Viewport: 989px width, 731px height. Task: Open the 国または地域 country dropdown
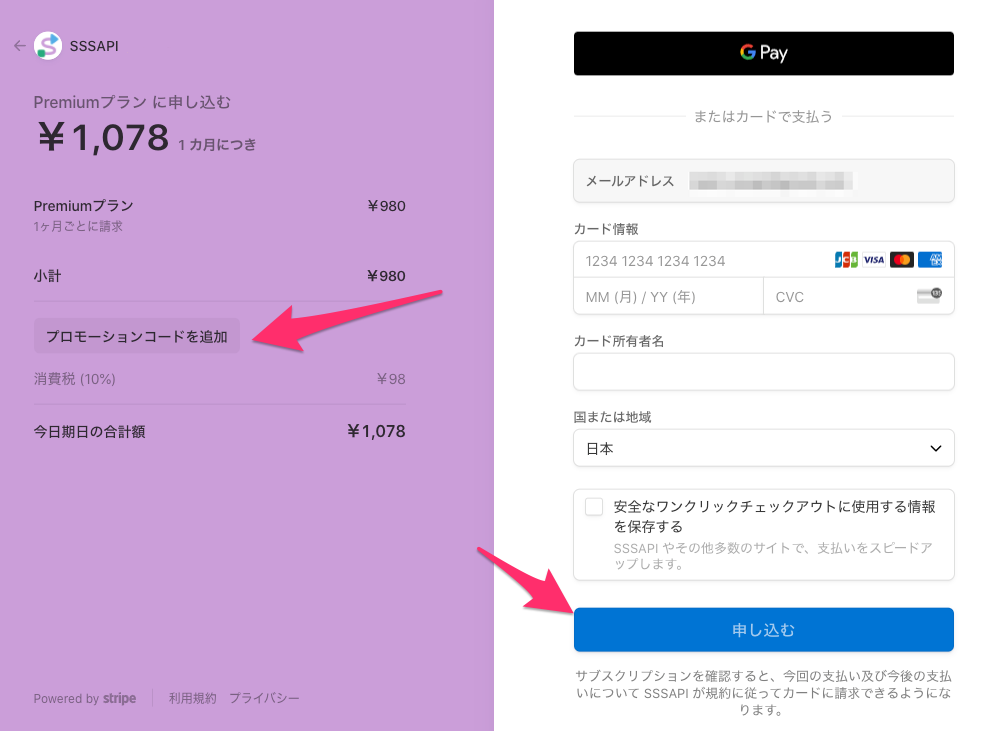[763, 448]
